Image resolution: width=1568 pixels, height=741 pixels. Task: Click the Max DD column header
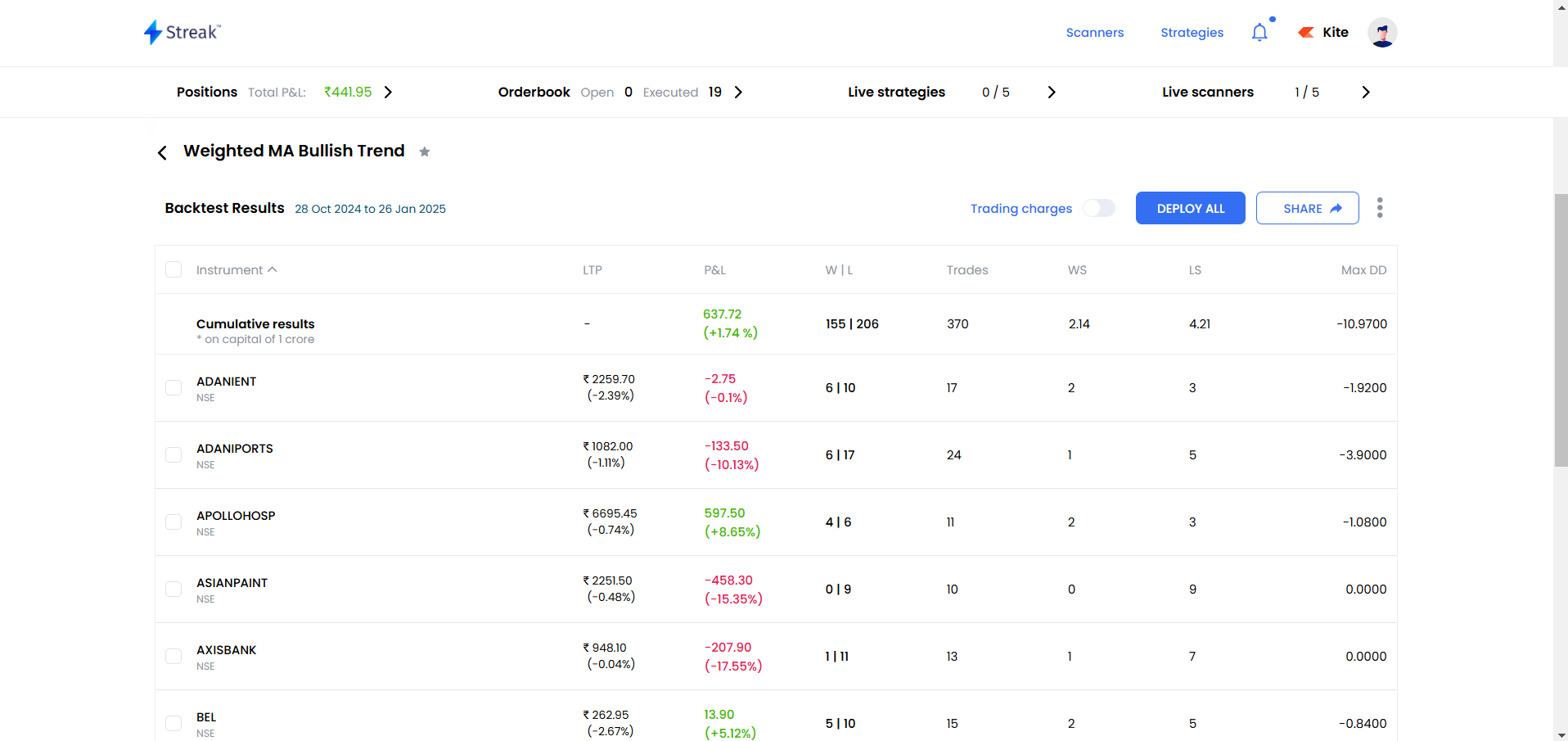[x=1363, y=270]
